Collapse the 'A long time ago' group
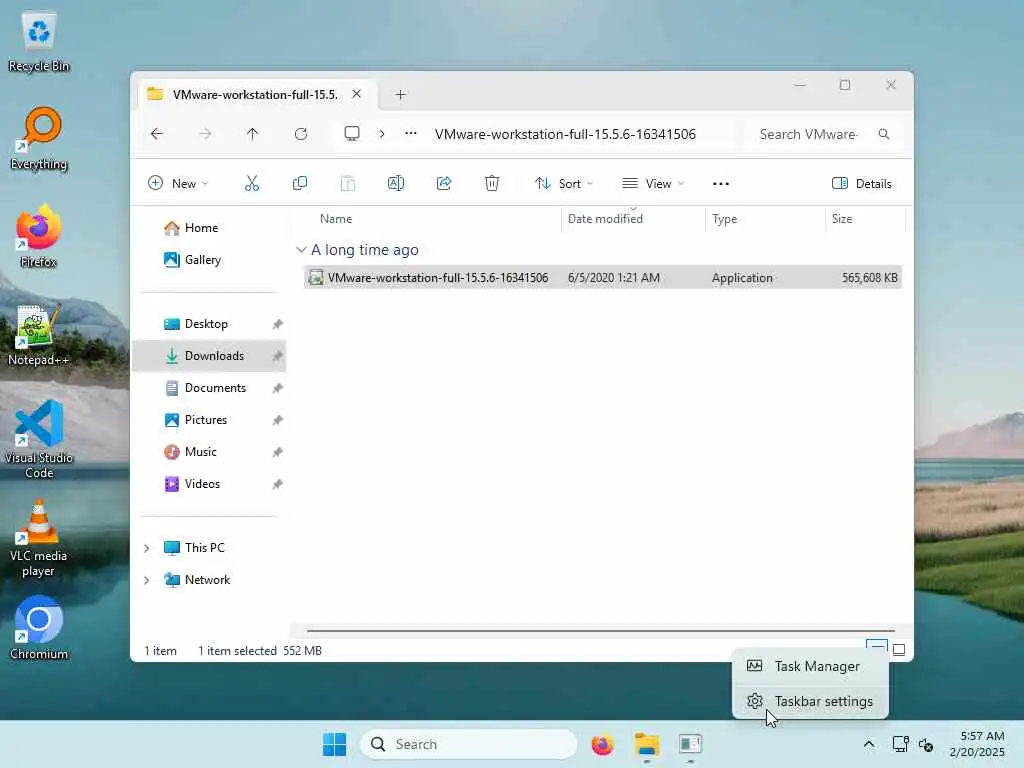 [x=301, y=249]
